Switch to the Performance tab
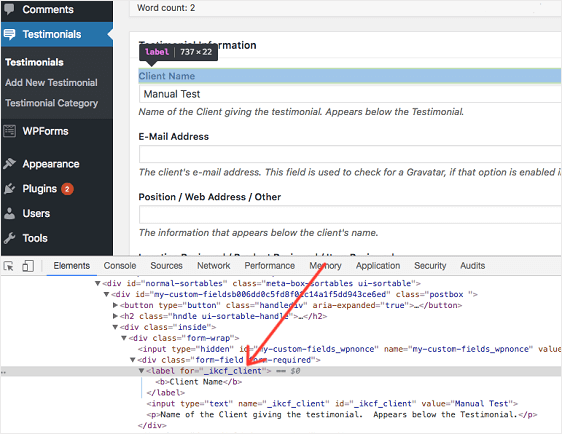This screenshot has height=434, width=562. [270, 266]
